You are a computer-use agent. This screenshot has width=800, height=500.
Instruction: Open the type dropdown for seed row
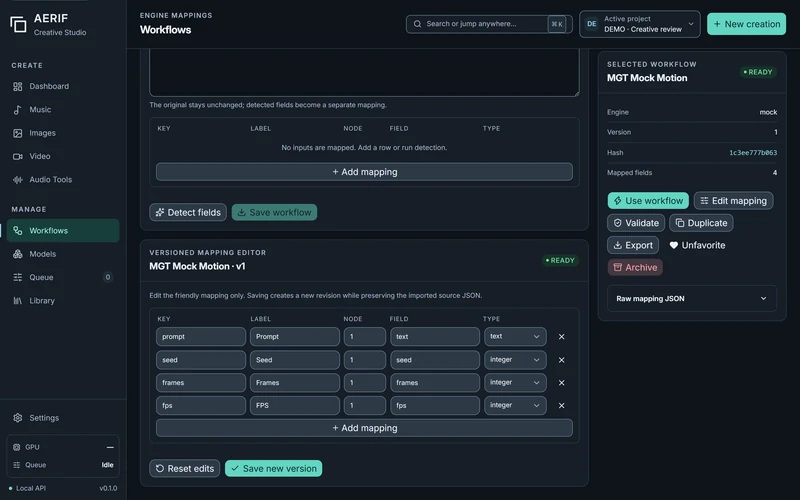click(515, 360)
